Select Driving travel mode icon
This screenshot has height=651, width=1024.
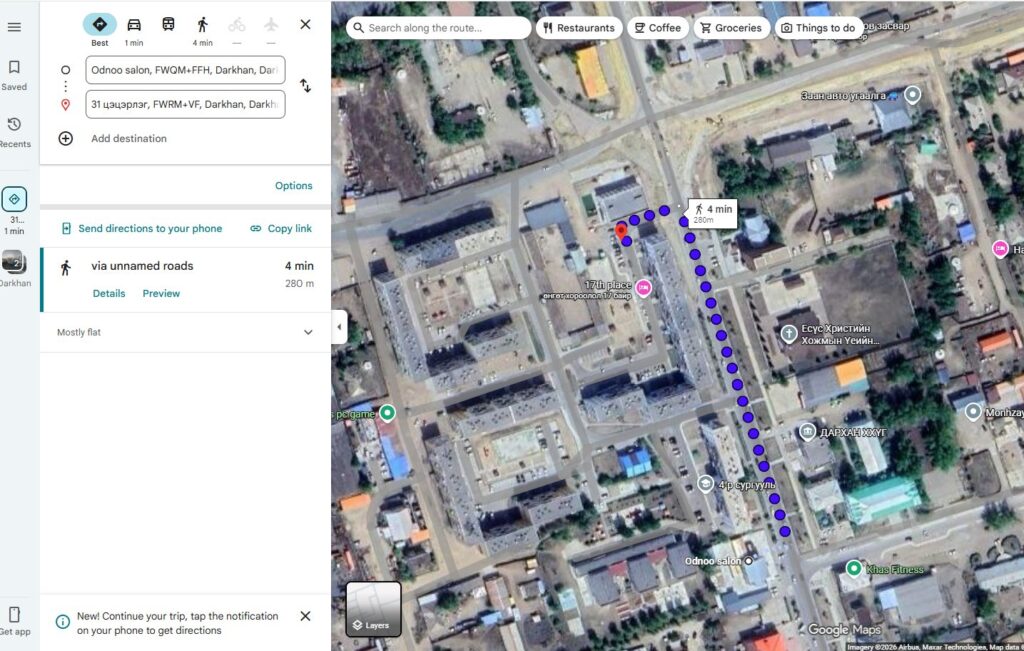tap(133, 25)
